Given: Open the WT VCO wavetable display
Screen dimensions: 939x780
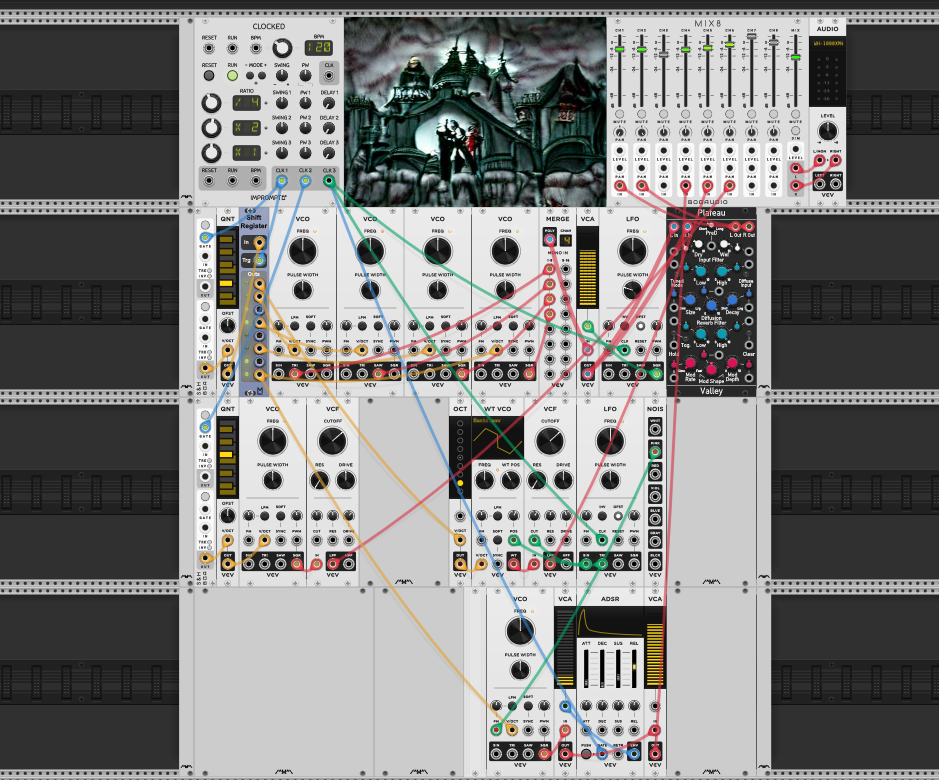Looking at the screenshot, I should [498, 440].
